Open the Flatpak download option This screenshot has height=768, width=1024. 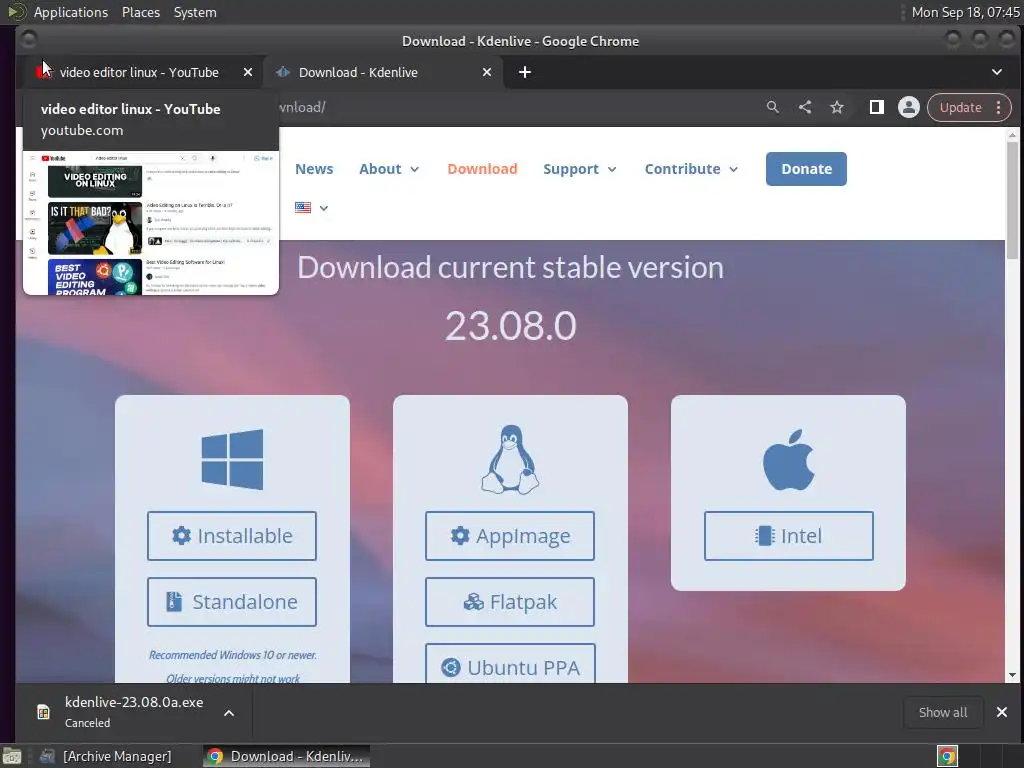[x=510, y=602]
